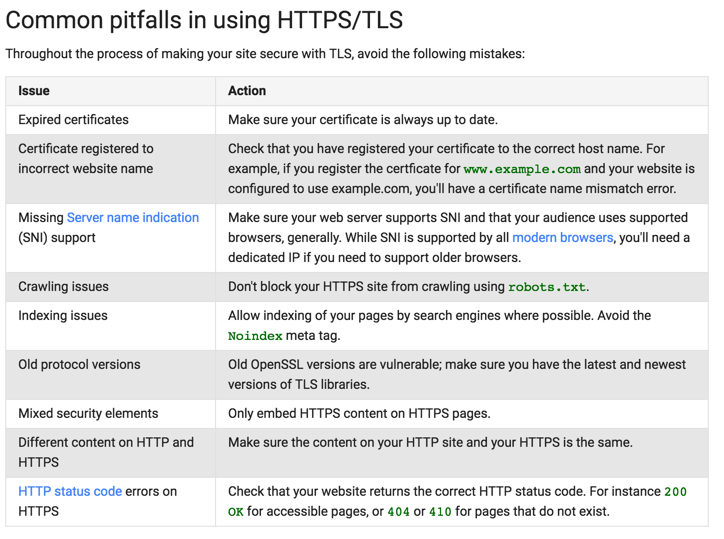
Task: Click the robots.txt code snippet
Action: pos(546,287)
